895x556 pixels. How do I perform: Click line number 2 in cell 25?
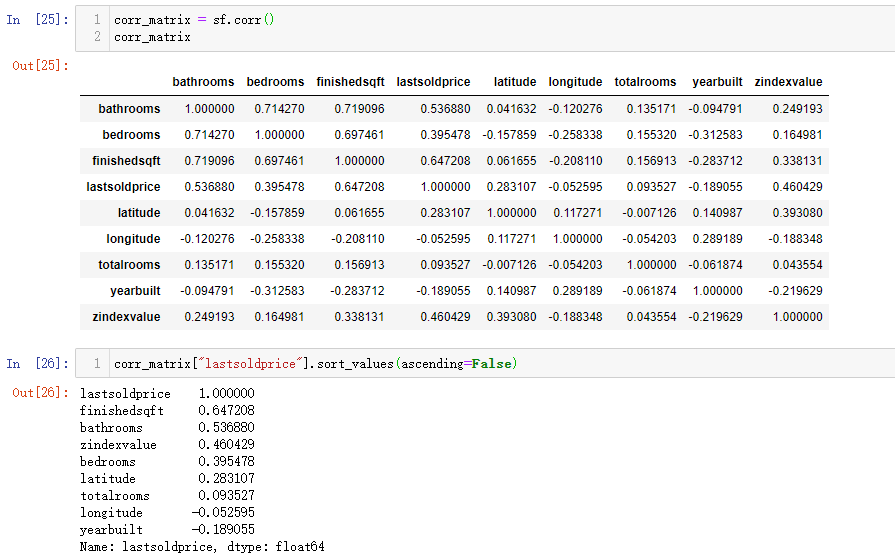(97, 37)
